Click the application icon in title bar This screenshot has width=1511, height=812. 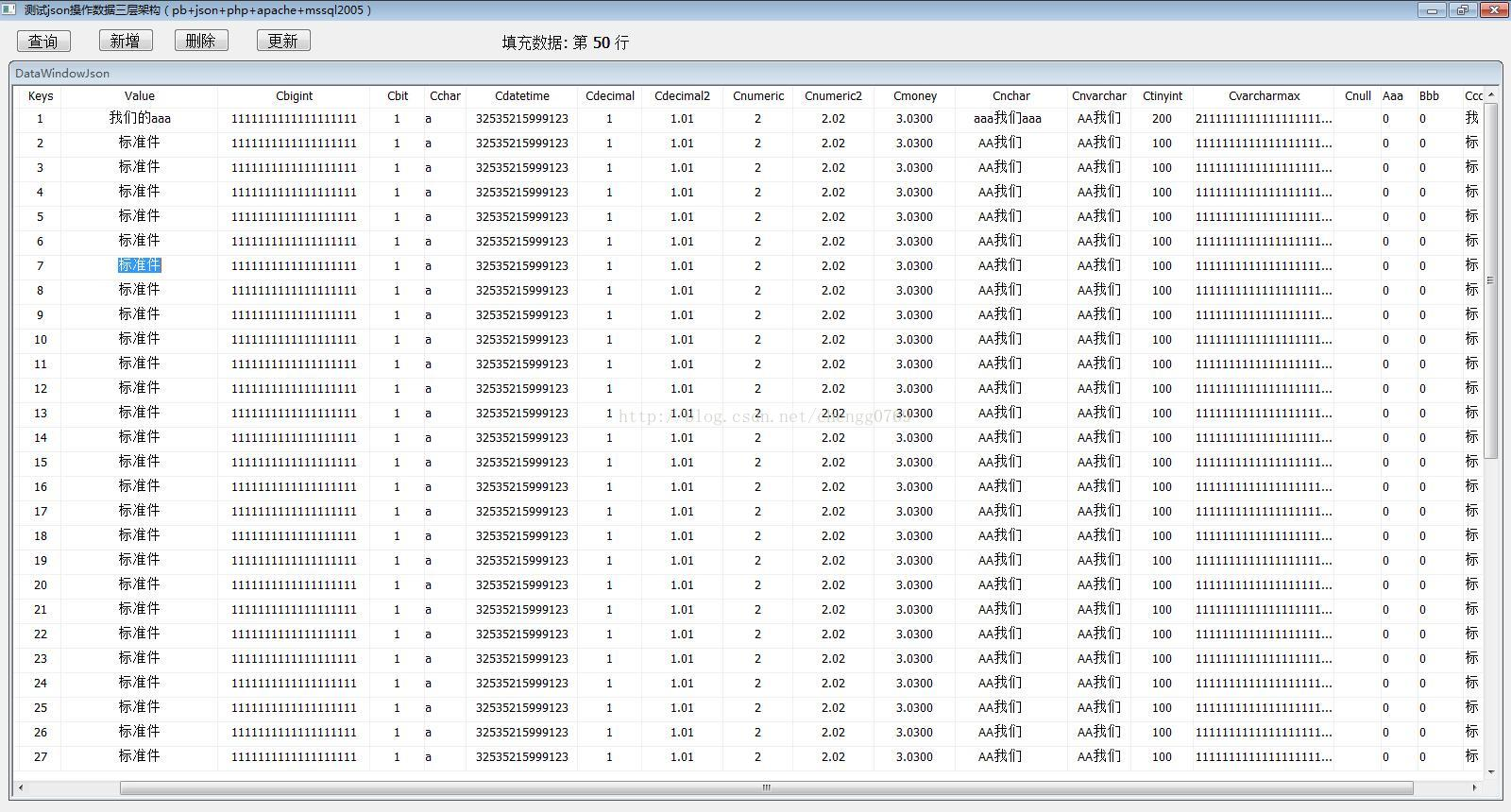pos(9,9)
